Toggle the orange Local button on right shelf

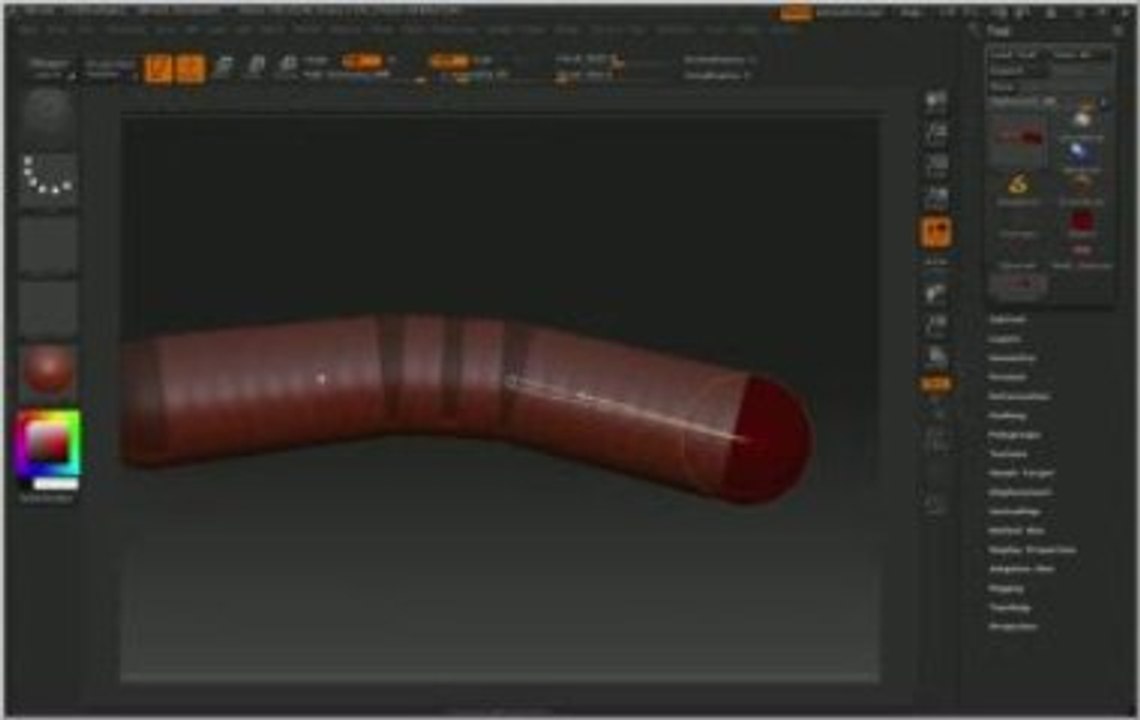pos(936,232)
